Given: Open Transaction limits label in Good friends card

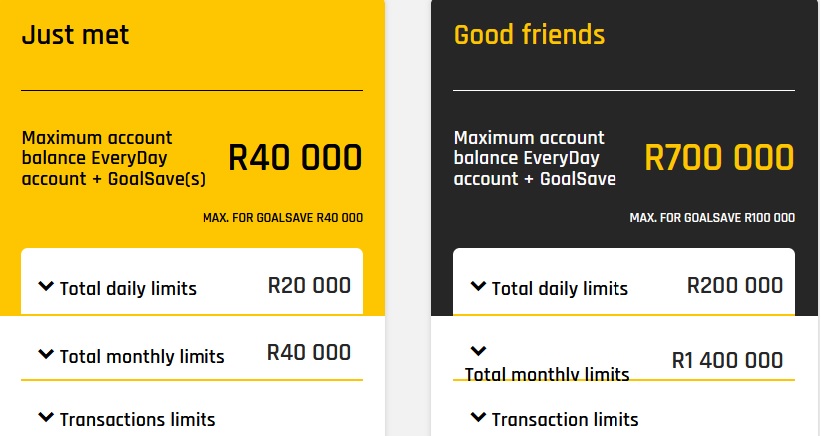Looking at the screenshot, I should (x=565, y=420).
